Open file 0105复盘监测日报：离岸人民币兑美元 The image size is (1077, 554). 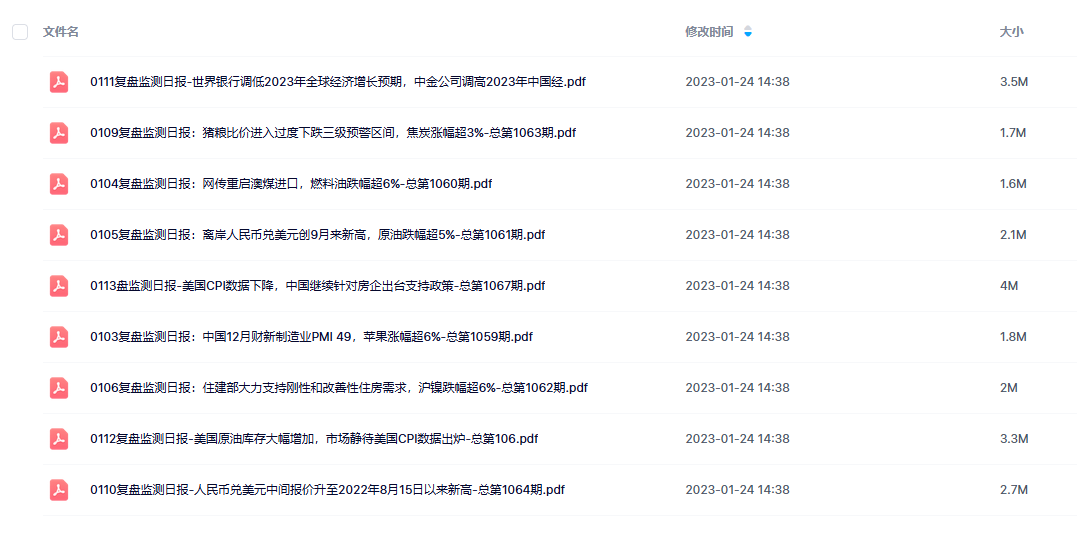(317, 235)
